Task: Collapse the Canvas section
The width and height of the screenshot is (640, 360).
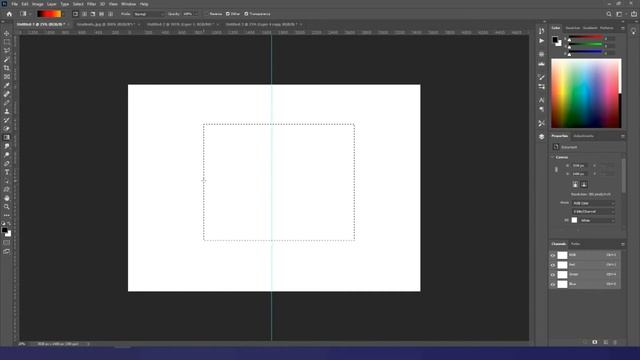Action: (553, 157)
